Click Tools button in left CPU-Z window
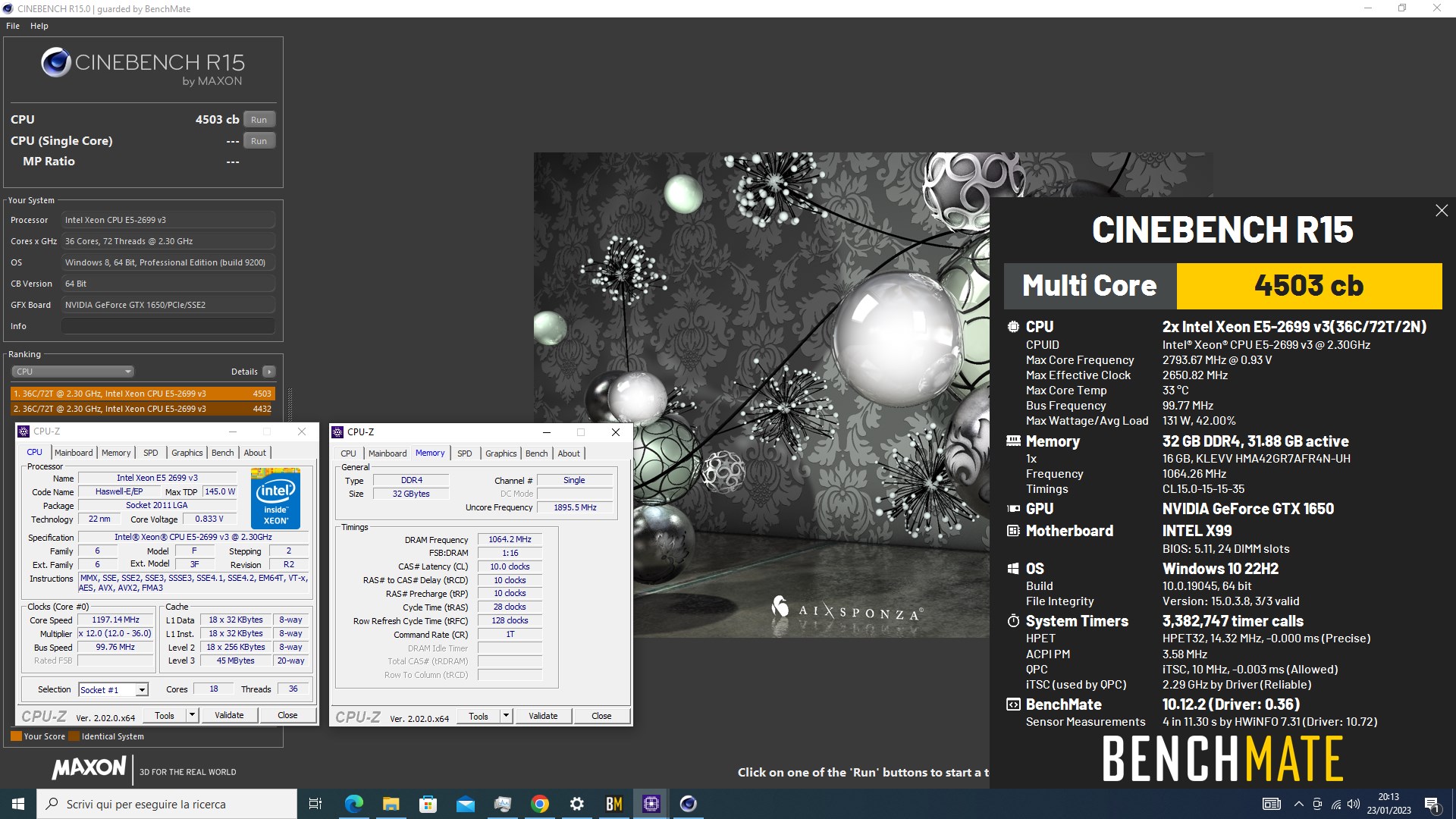 (165, 715)
